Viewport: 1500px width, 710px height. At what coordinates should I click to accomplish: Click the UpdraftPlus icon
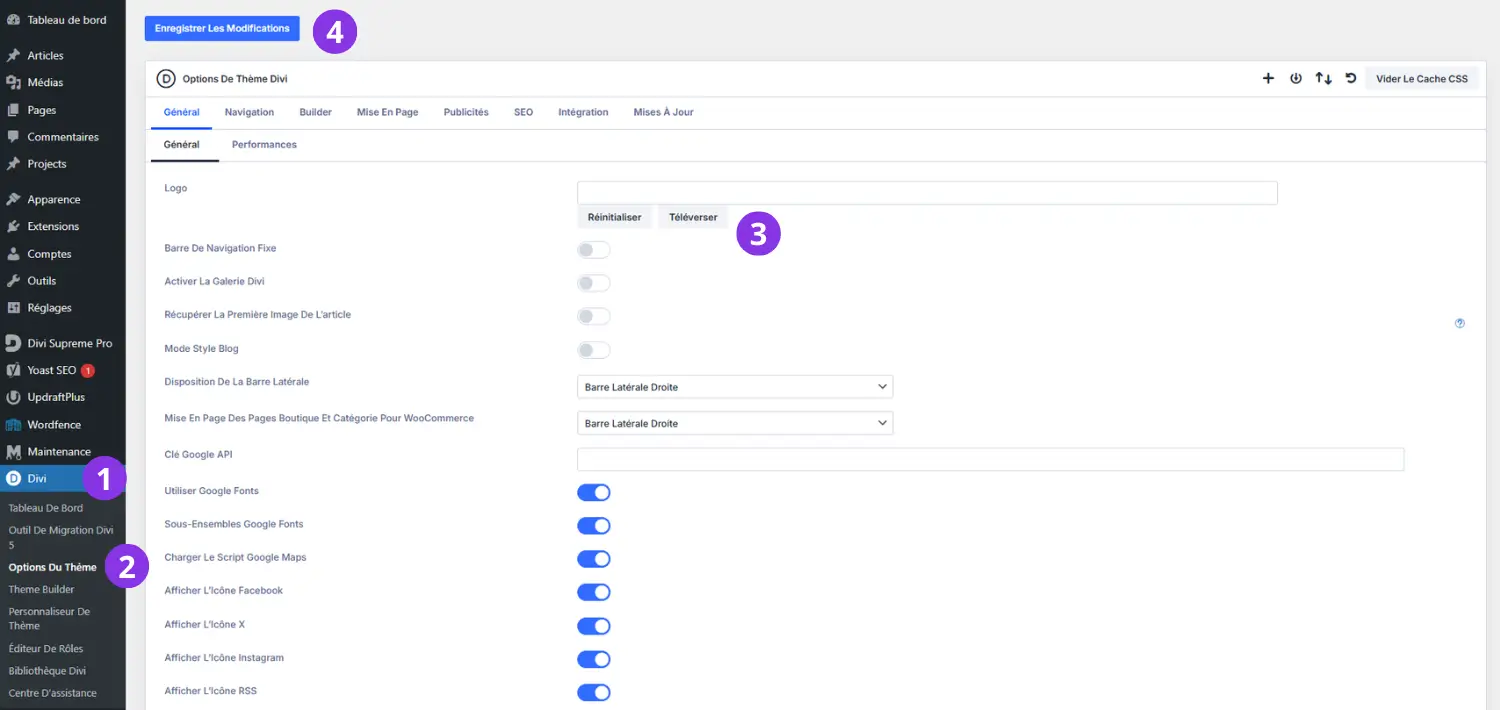click(x=13, y=397)
